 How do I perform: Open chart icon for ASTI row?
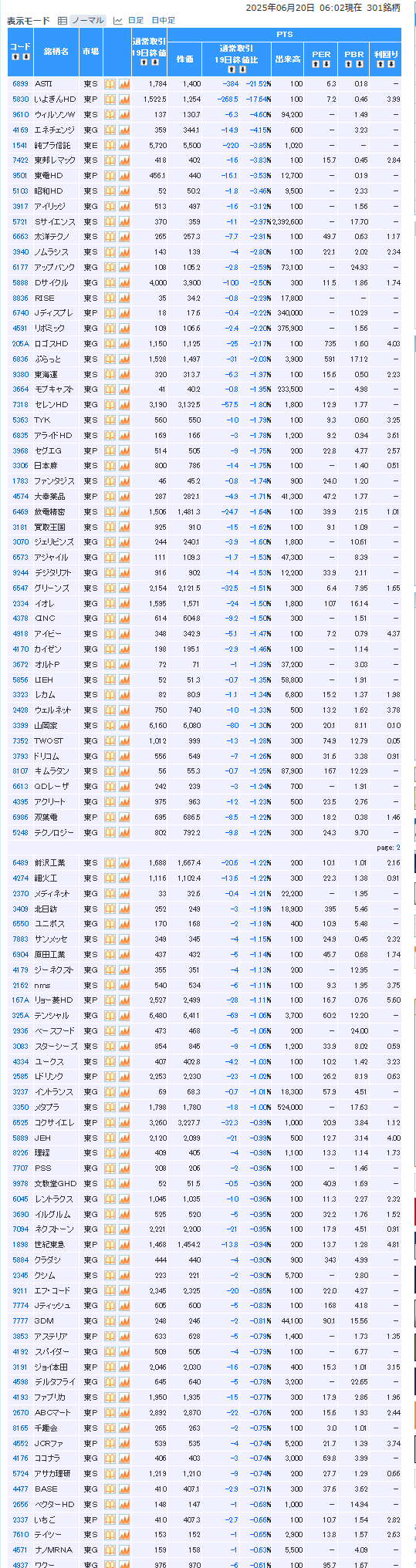(x=123, y=84)
